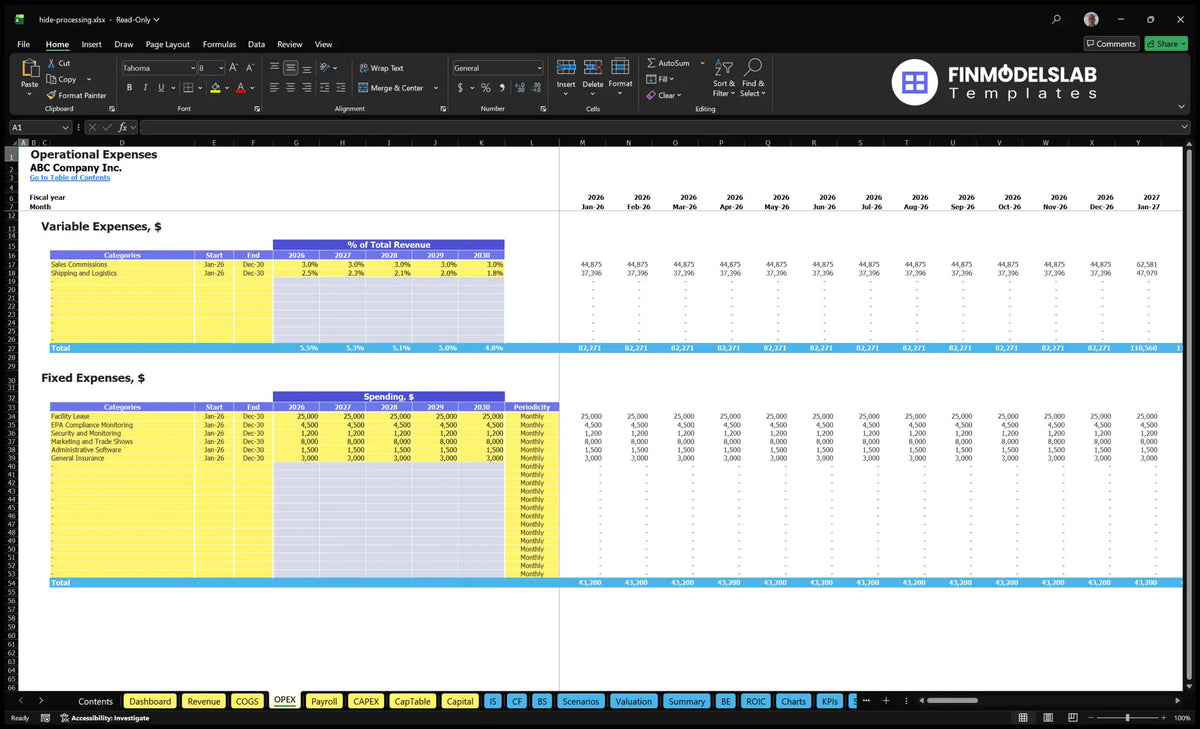Click the Delete cells icon

click(x=593, y=68)
